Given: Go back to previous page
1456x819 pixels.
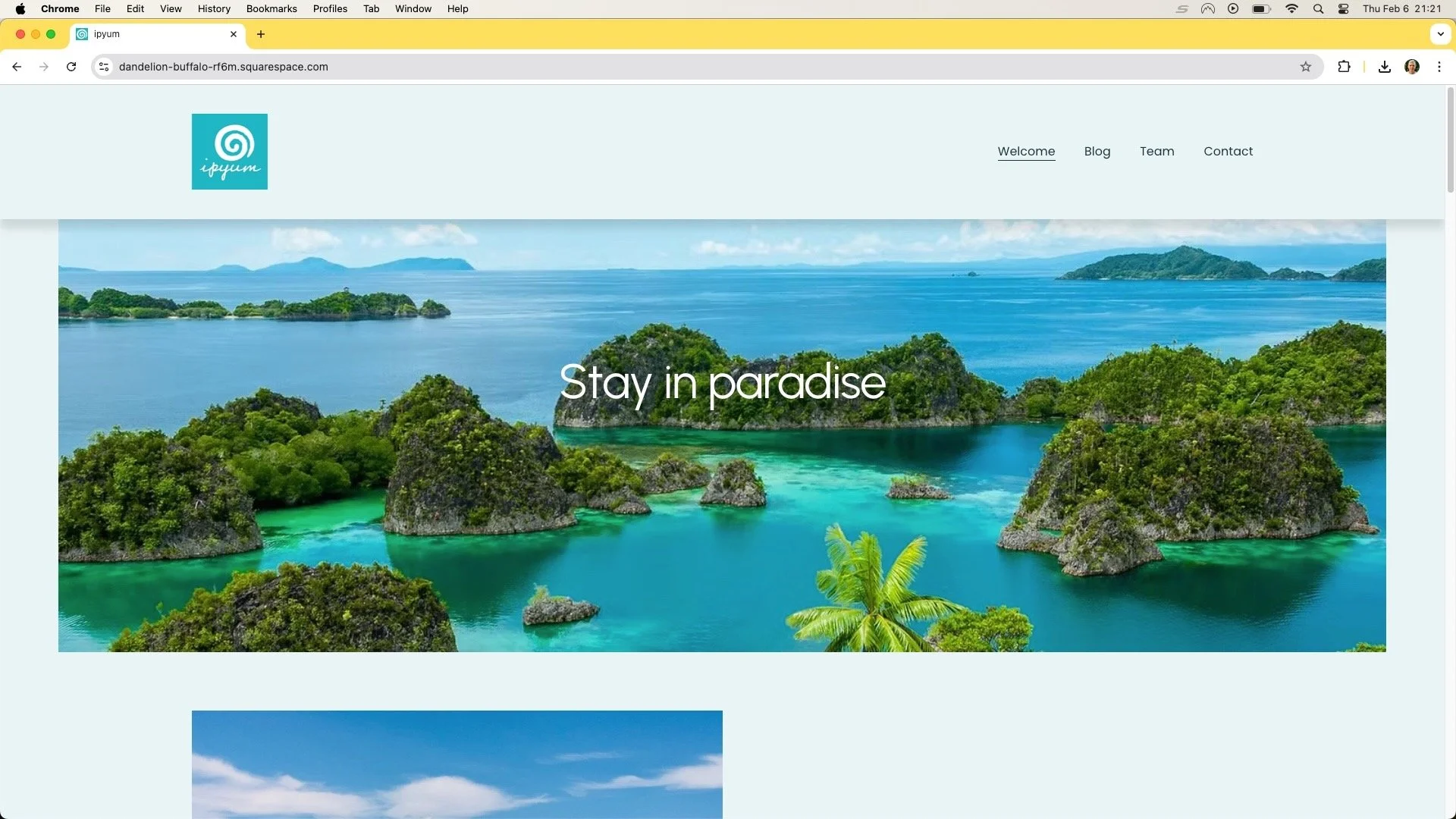Looking at the screenshot, I should [x=17, y=67].
